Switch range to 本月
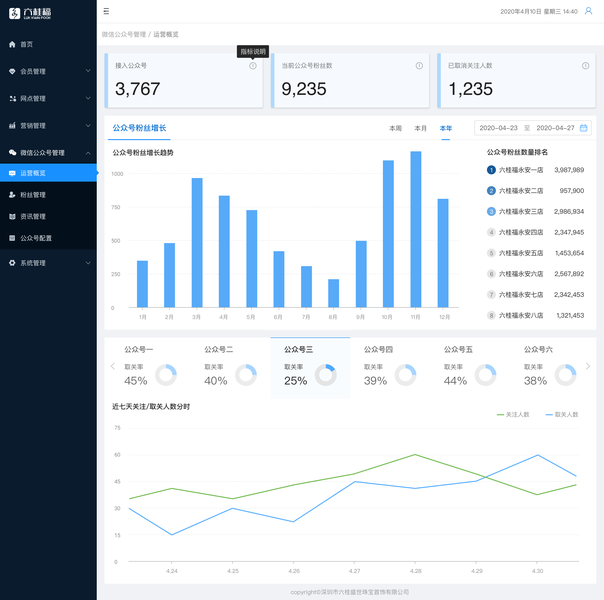Viewport: 604px width, 600px height. point(421,128)
